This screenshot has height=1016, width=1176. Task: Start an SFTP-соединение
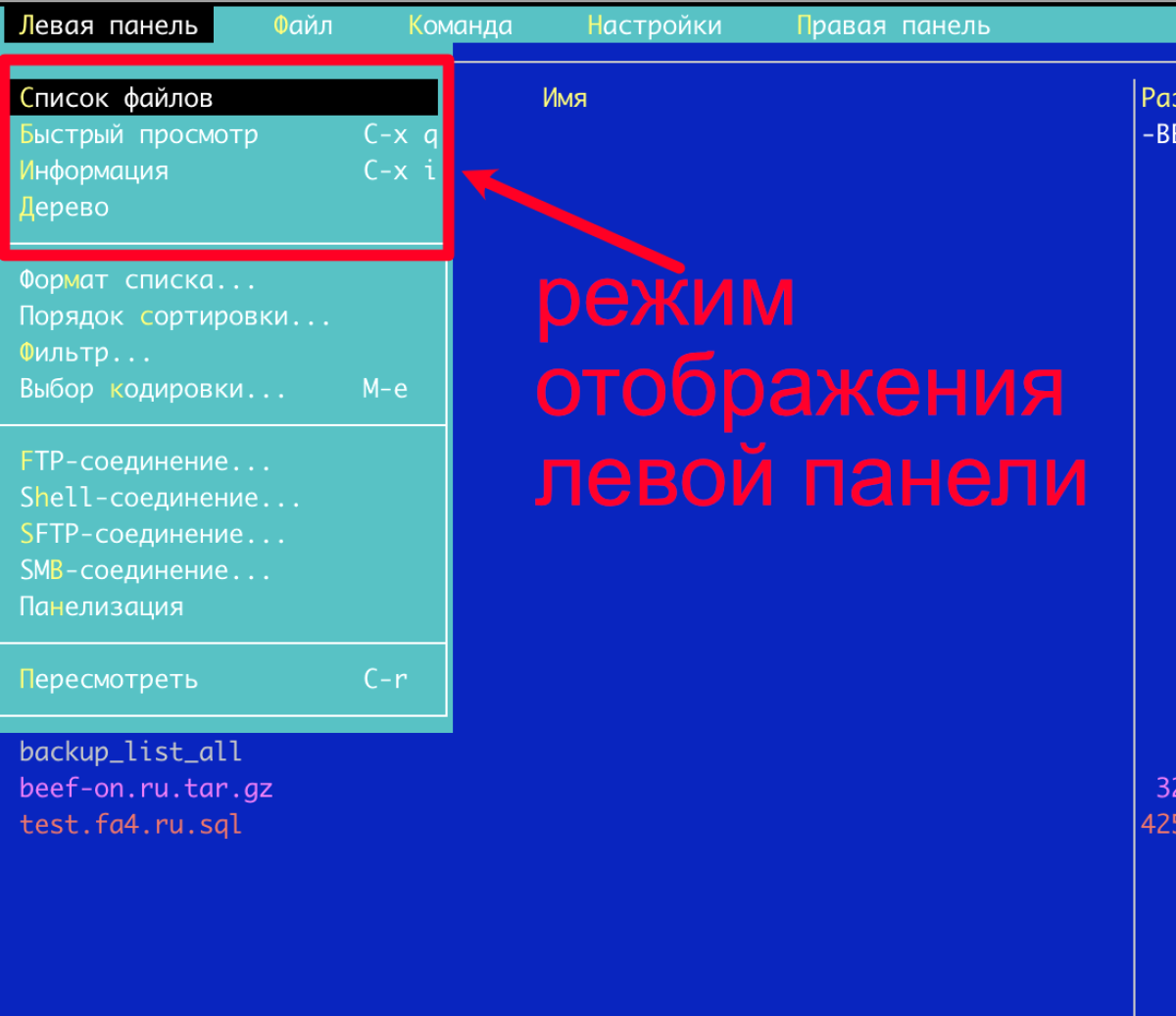[x=153, y=534]
